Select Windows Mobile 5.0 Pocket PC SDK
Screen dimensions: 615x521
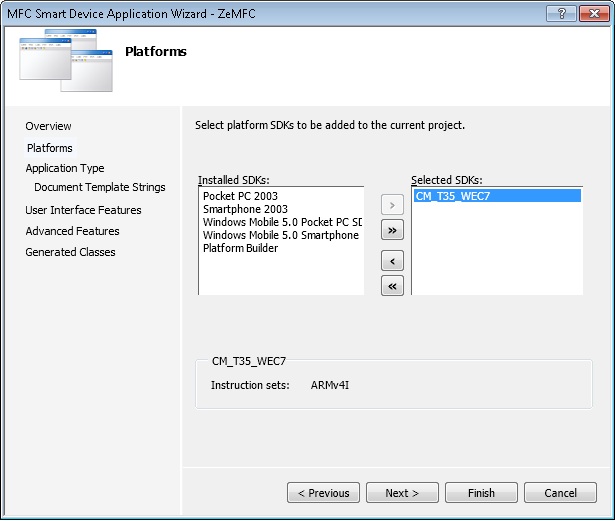point(281,222)
